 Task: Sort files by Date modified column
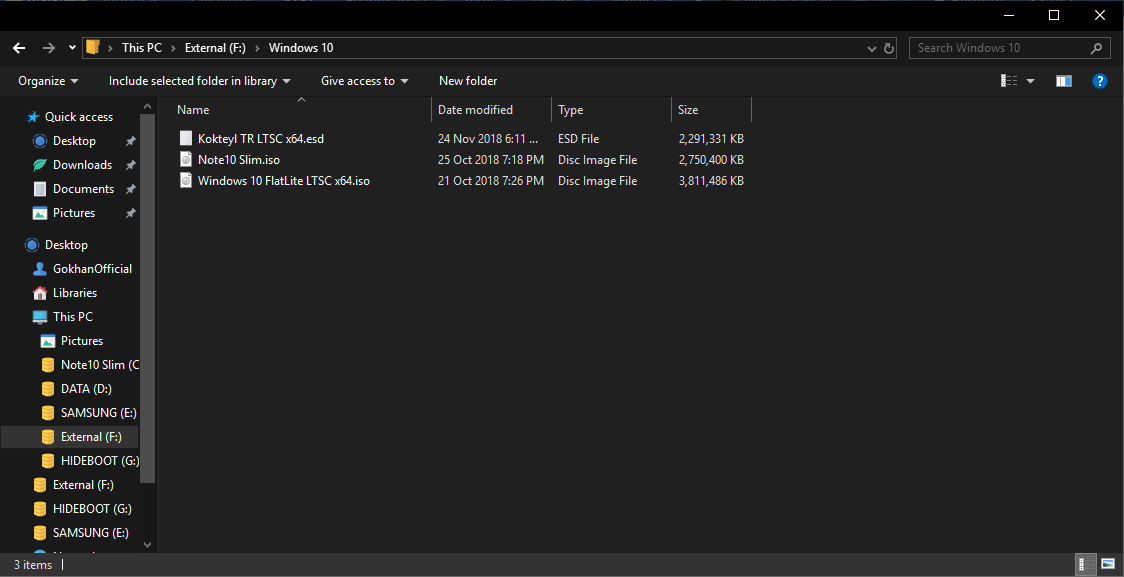click(492, 110)
